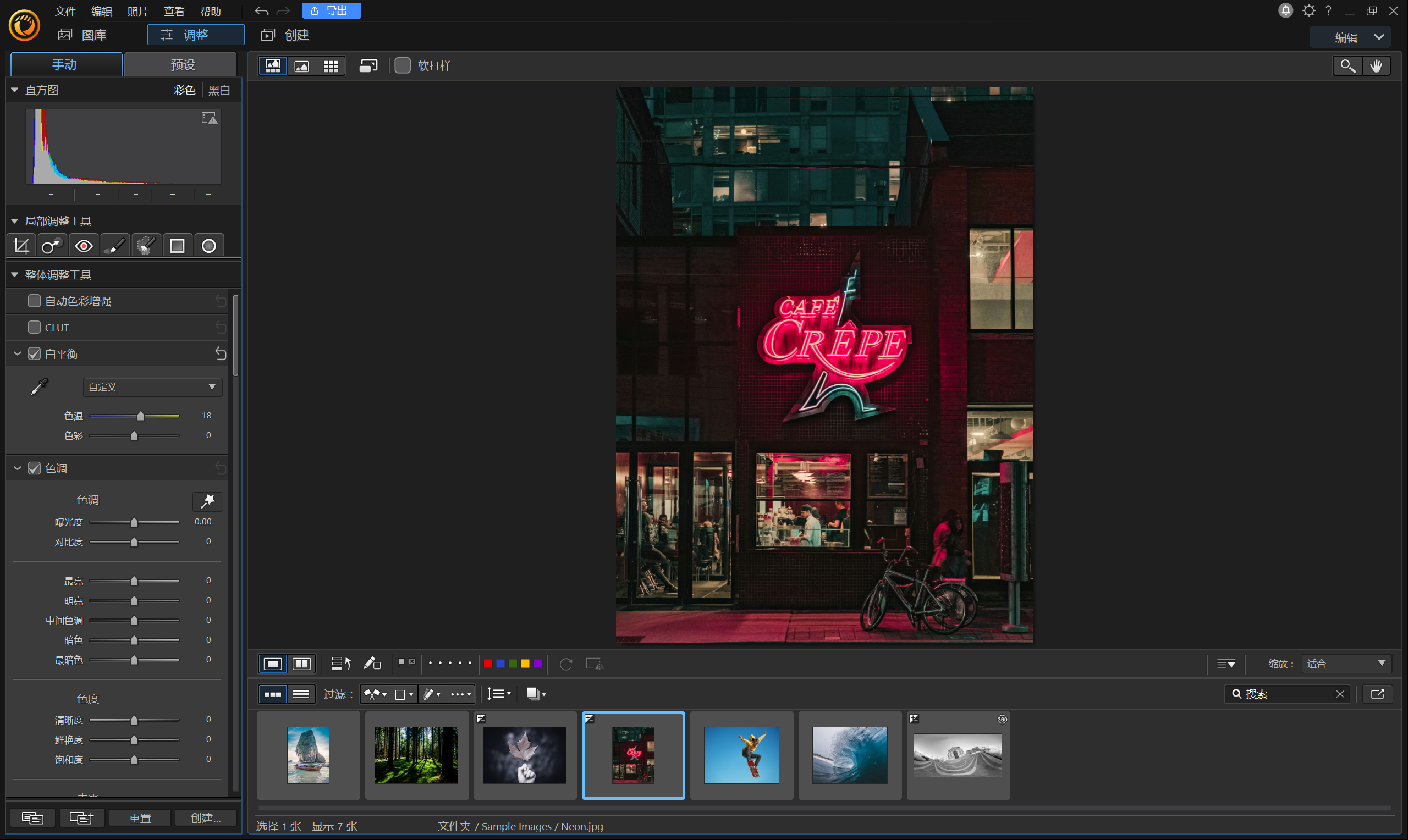The height and width of the screenshot is (840, 1408).
Task: Activate the hand pan tool
Action: 1376,66
